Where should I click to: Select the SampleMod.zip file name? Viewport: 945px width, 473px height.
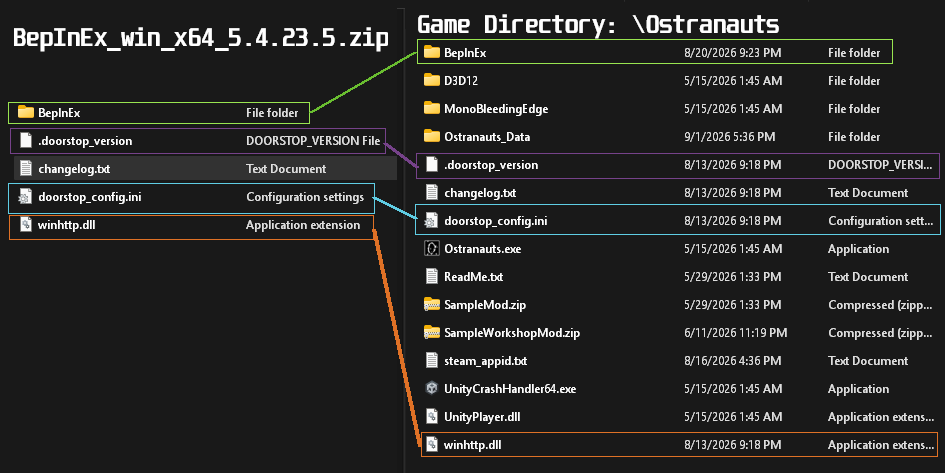pos(485,305)
